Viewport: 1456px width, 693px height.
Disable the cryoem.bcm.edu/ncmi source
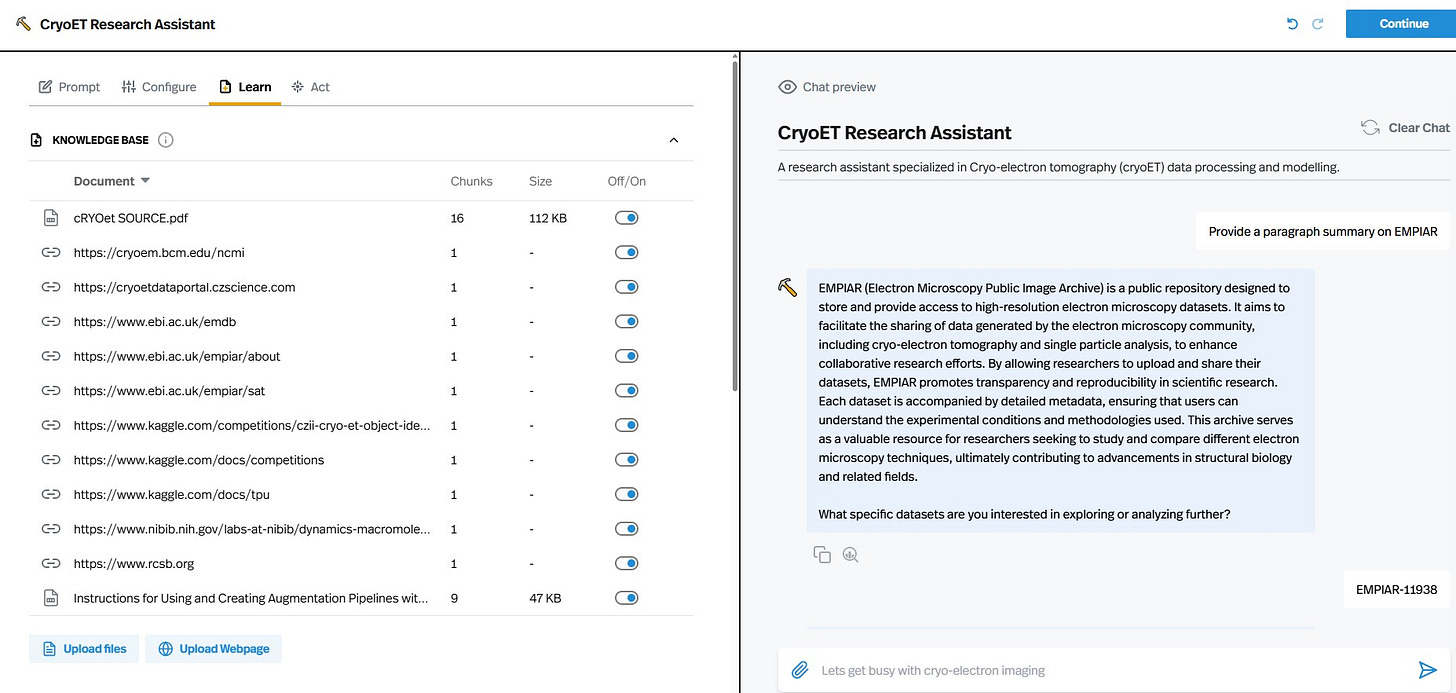(627, 253)
